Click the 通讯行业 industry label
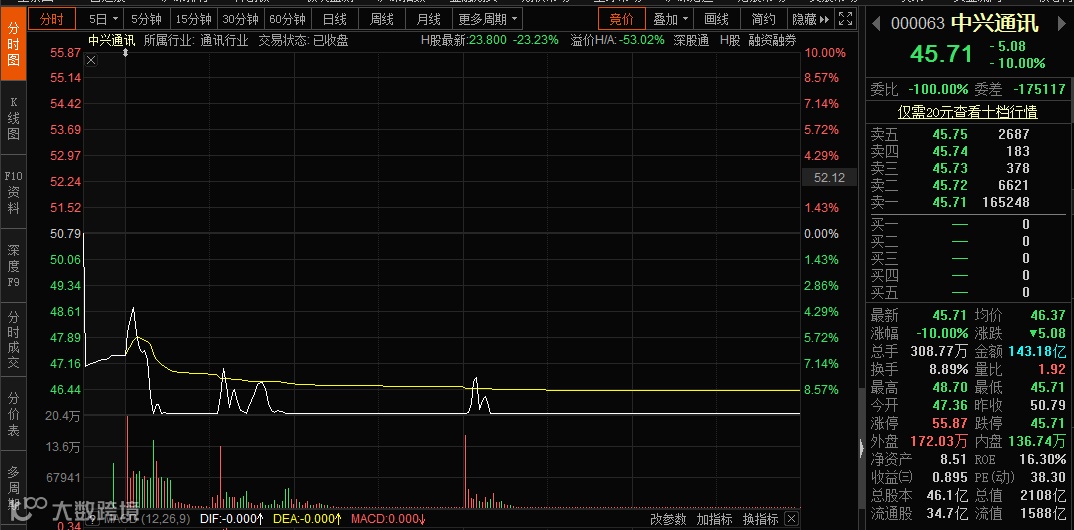This screenshot has width=1074, height=530. coord(225,40)
